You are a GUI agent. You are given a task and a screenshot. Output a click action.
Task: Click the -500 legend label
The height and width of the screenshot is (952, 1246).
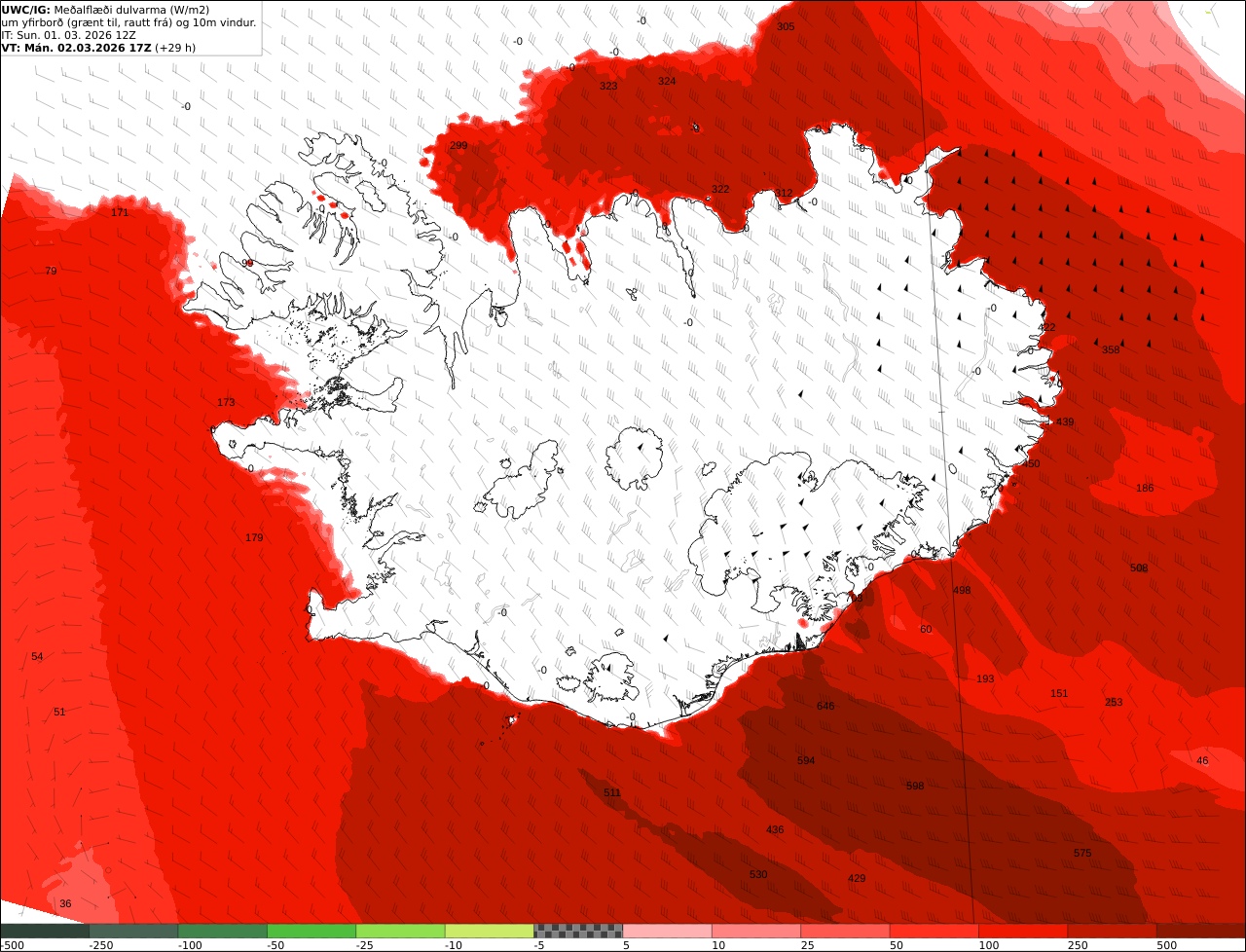click(x=12, y=945)
